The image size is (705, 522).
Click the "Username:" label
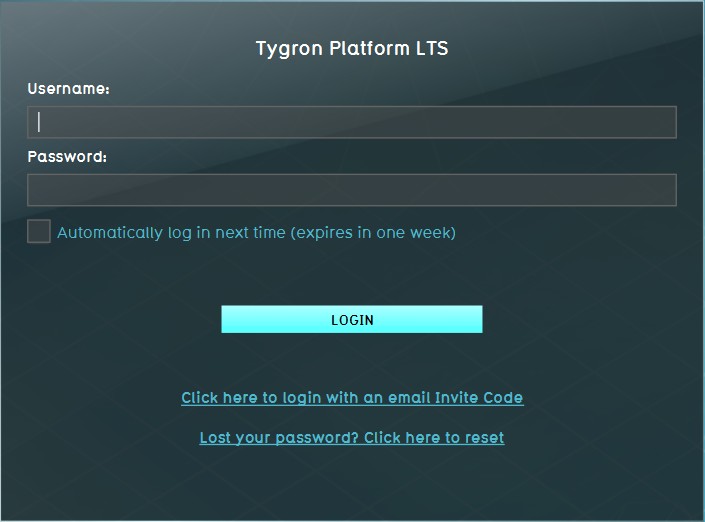(x=68, y=89)
